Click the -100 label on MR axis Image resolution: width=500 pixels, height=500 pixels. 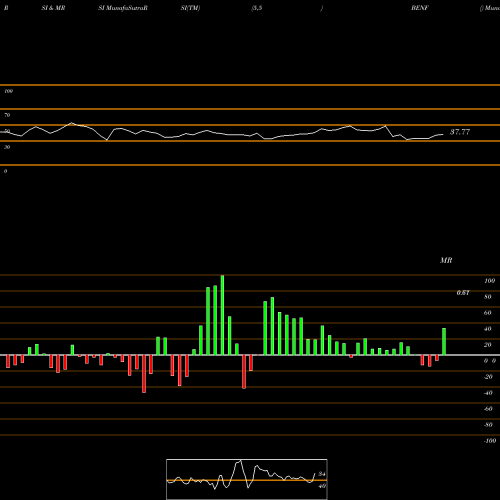pos(490,441)
